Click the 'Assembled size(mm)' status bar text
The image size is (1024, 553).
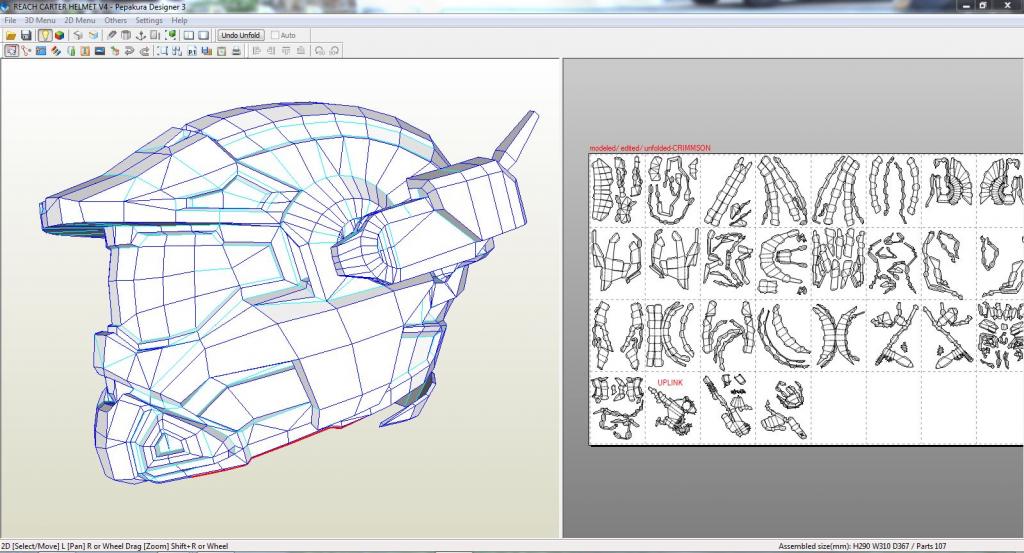click(862, 546)
